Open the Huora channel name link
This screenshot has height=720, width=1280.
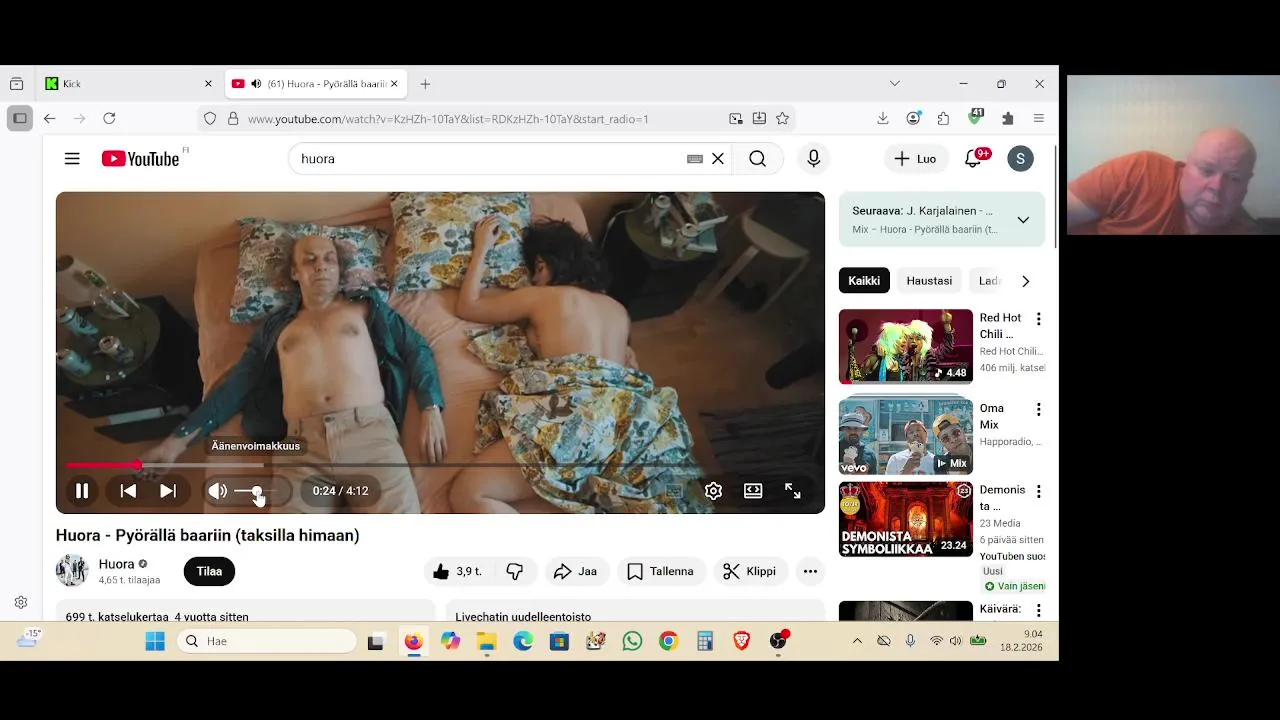(116, 564)
